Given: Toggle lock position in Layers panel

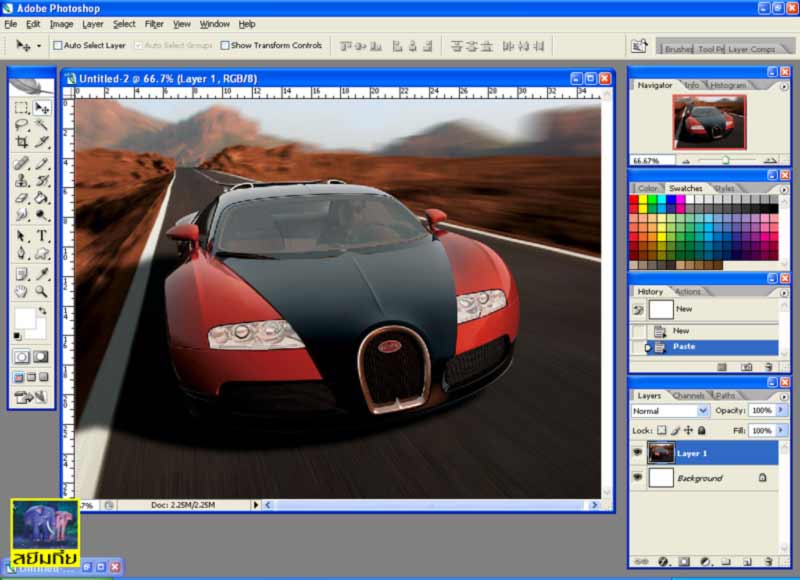Looking at the screenshot, I should (x=688, y=430).
